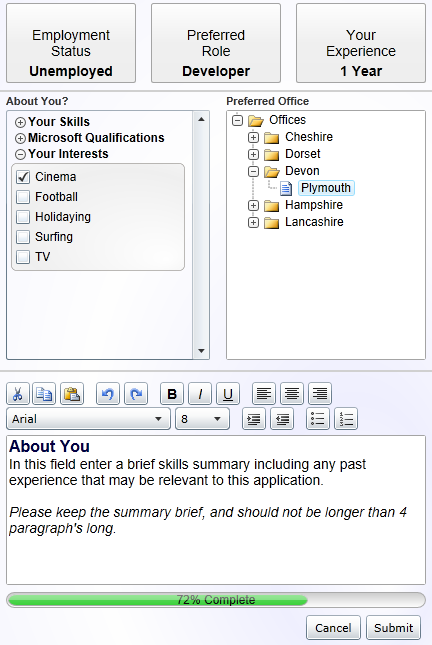Expand the Cheshire offices folder
This screenshot has width=432, height=645.
click(x=253, y=137)
